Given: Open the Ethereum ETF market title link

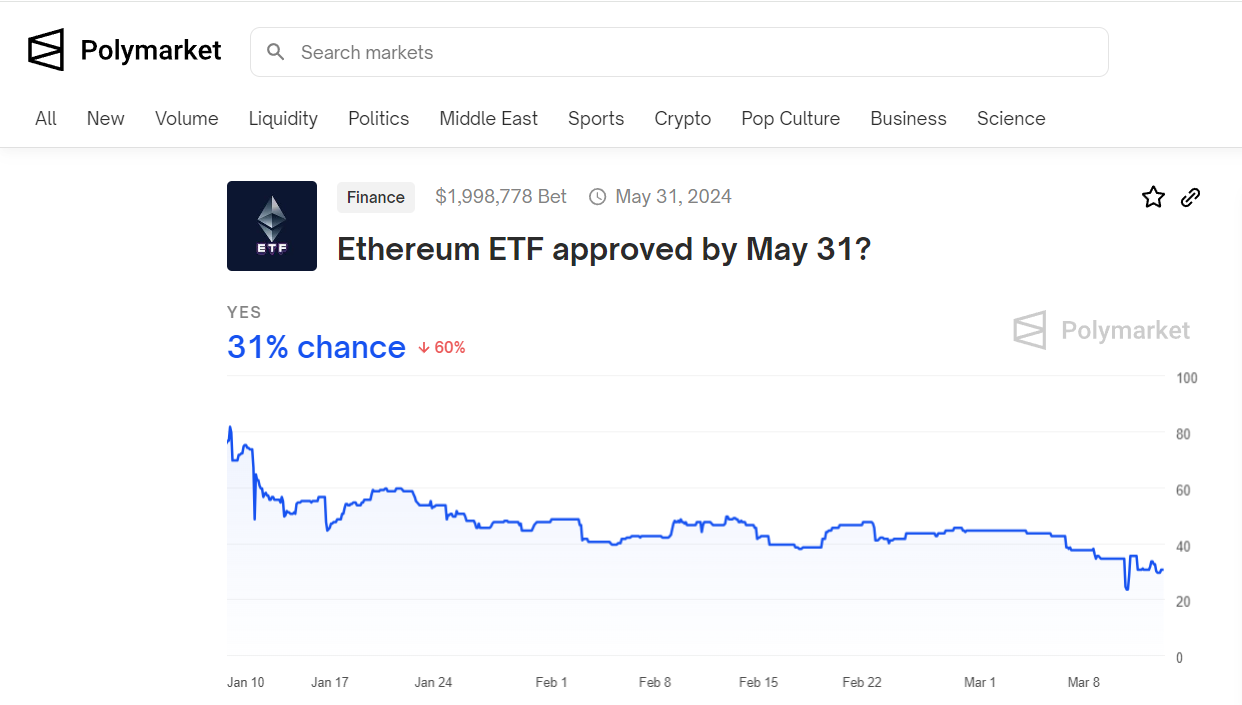Looking at the screenshot, I should pyautogui.click(x=604, y=249).
